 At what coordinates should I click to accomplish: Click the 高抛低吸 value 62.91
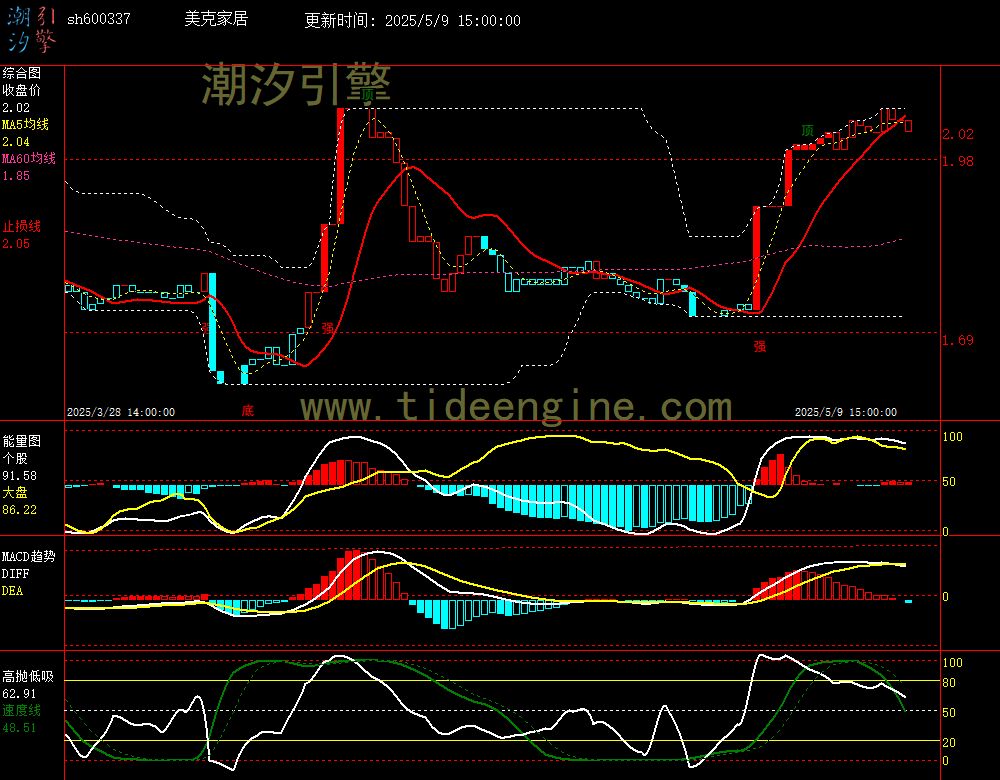point(19,694)
